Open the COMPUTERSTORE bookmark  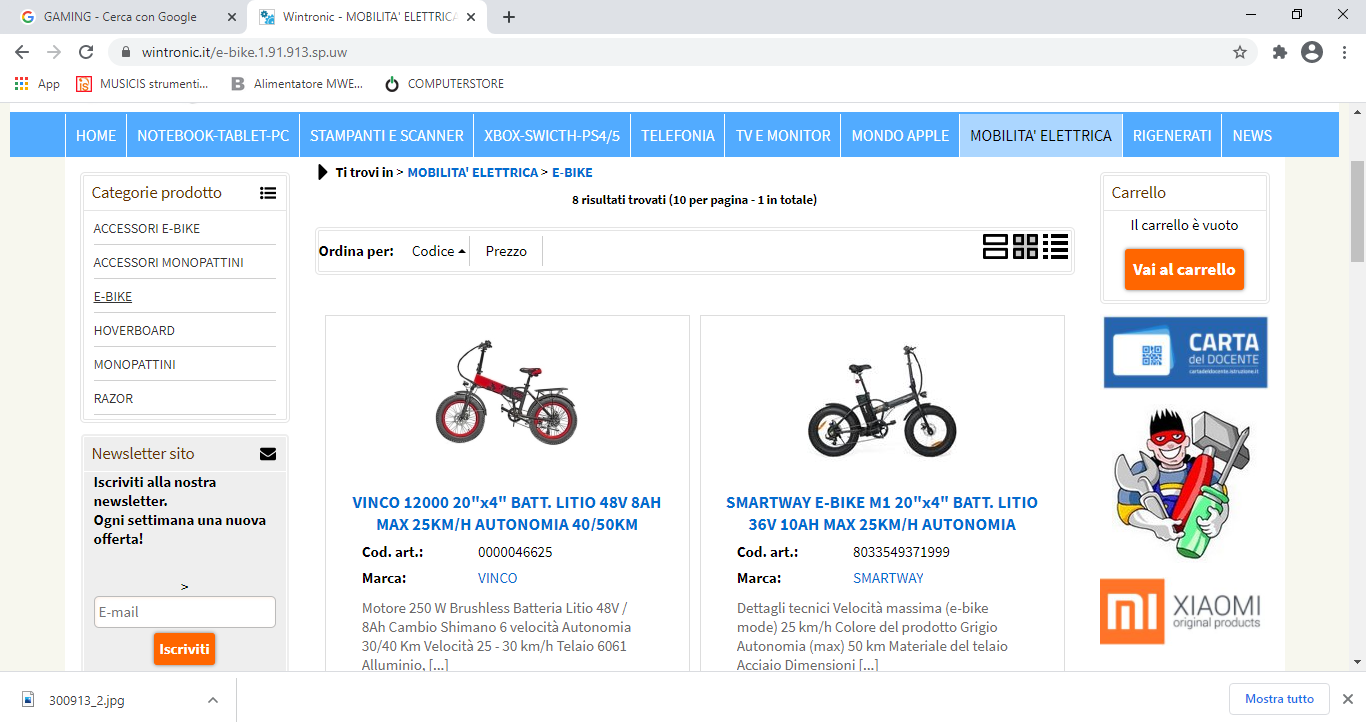coord(445,84)
